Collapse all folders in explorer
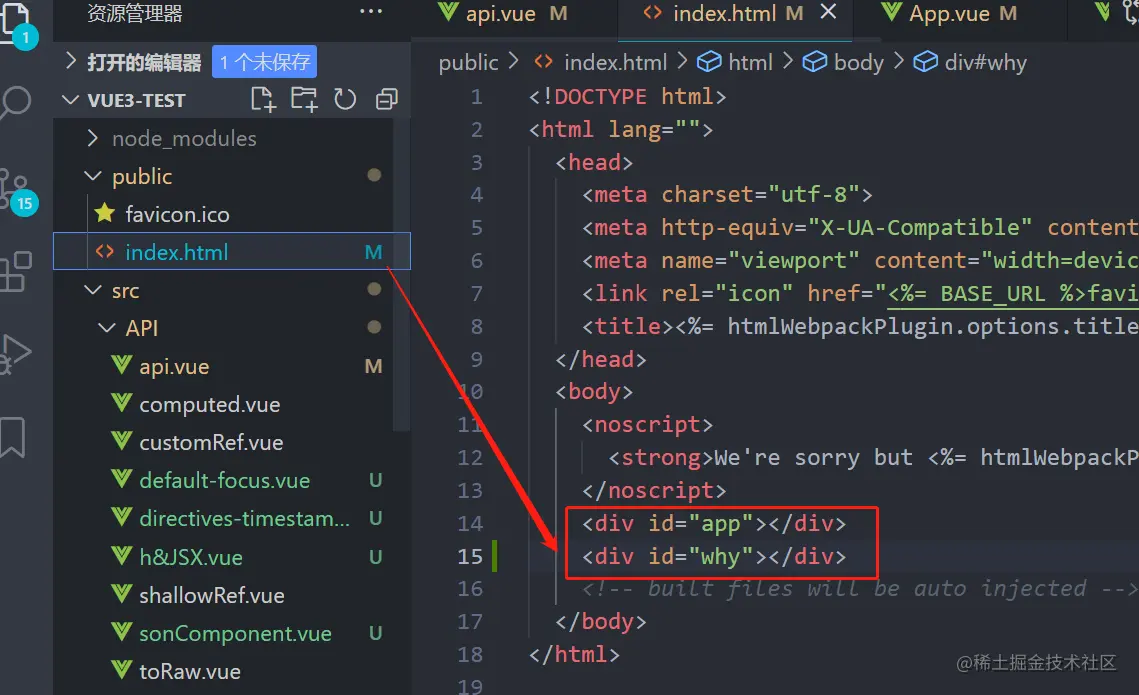The image size is (1139, 695). 386,99
